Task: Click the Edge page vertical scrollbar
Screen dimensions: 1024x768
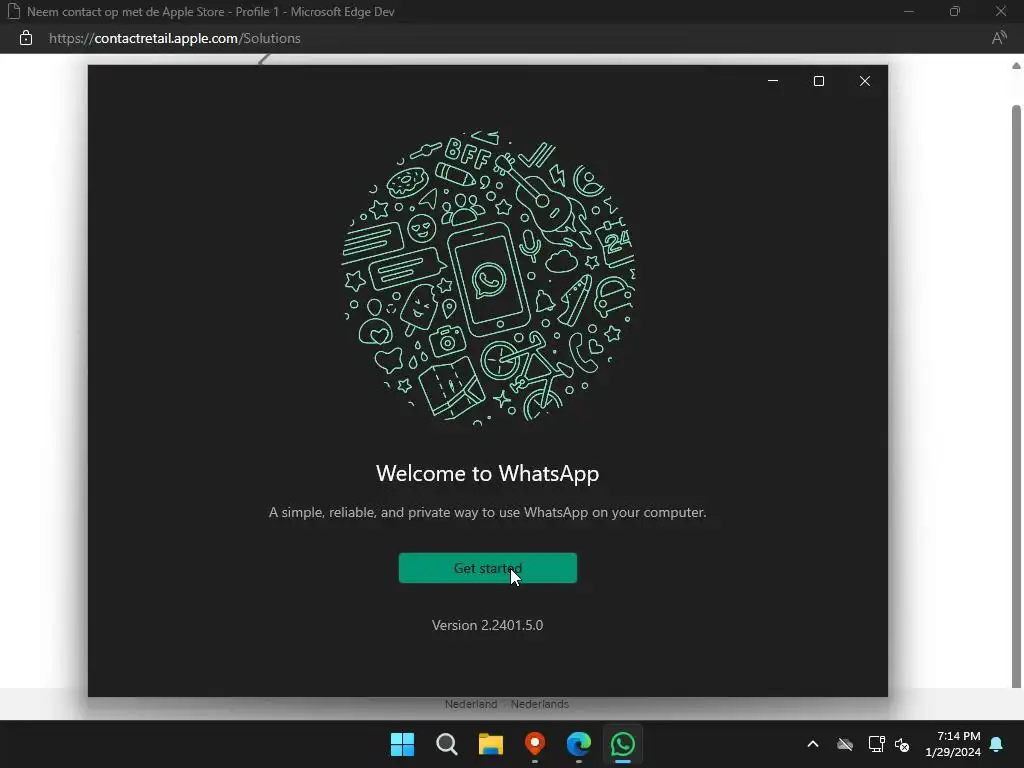Action: [x=1016, y=396]
